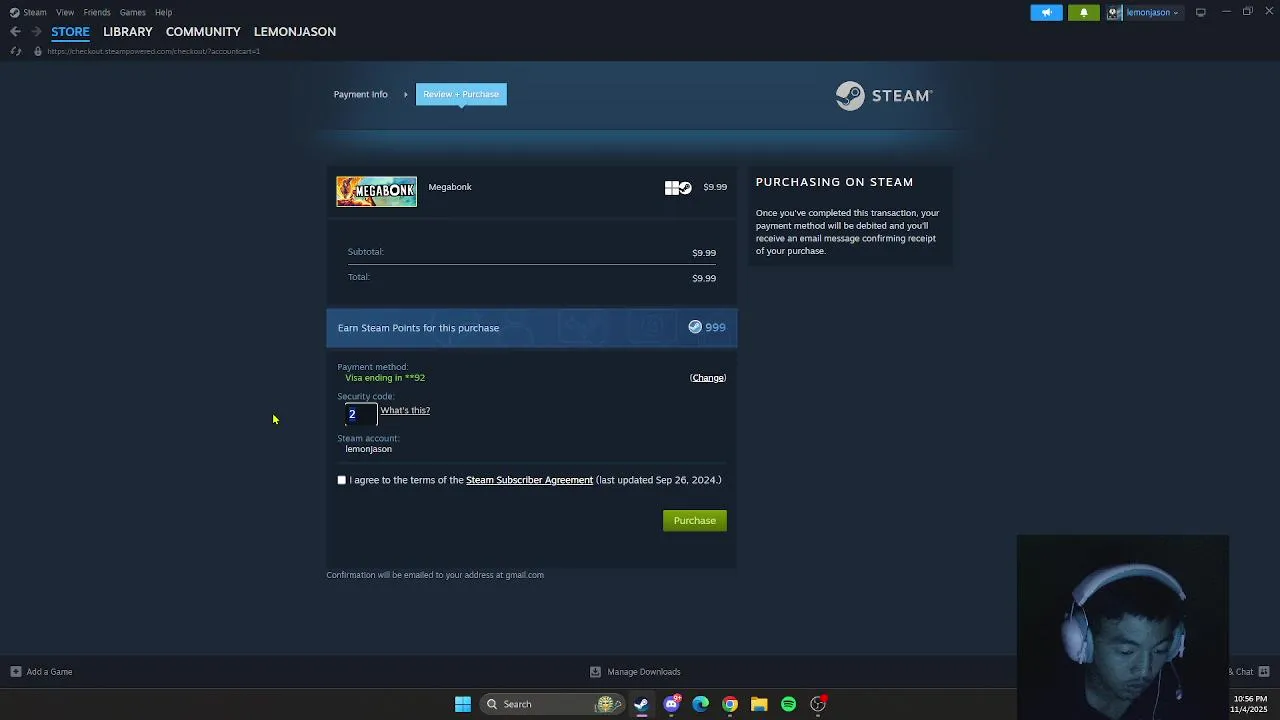Image resolution: width=1280 pixels, height=720 pixels.
Task: Select the Review + Purchase step
Action: click(461, 94)
